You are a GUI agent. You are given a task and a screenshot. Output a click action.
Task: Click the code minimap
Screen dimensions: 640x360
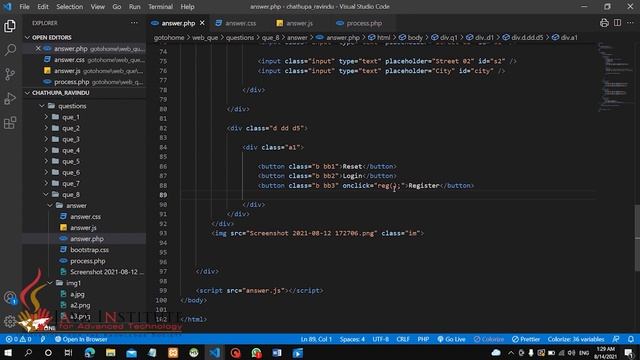tap(616, 78)
